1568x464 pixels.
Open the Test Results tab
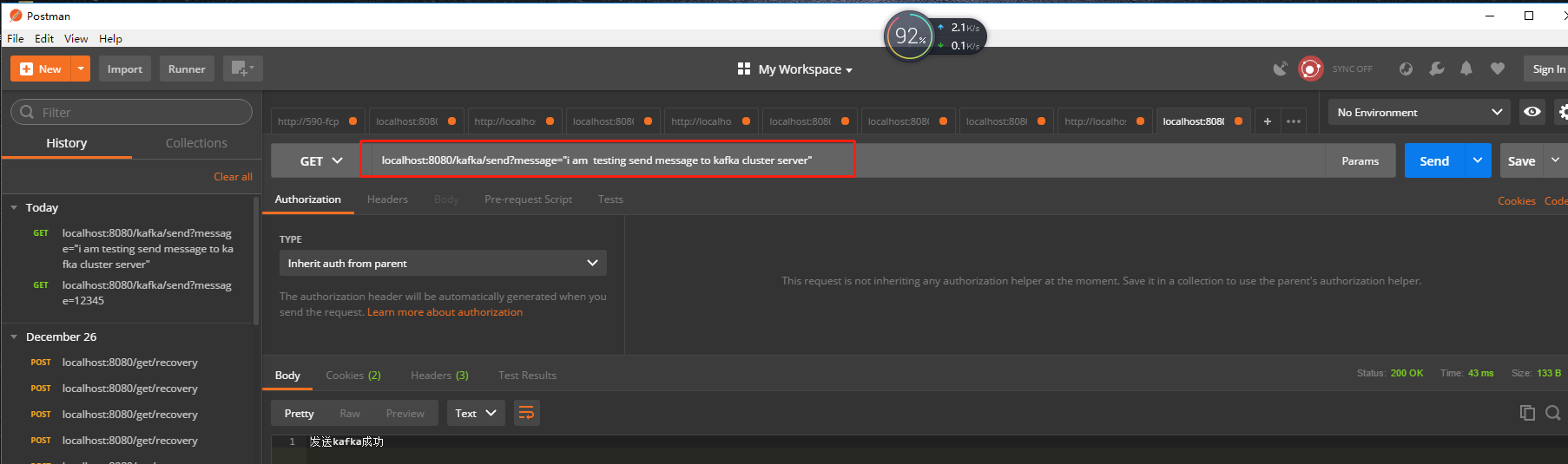tap(527, 376)
